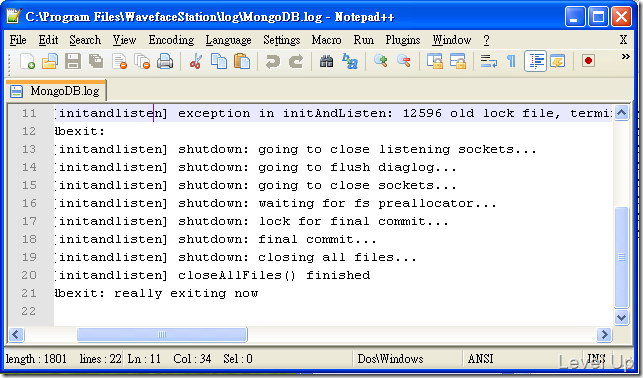
Task: Open the File menu
Action: point(18,40)
